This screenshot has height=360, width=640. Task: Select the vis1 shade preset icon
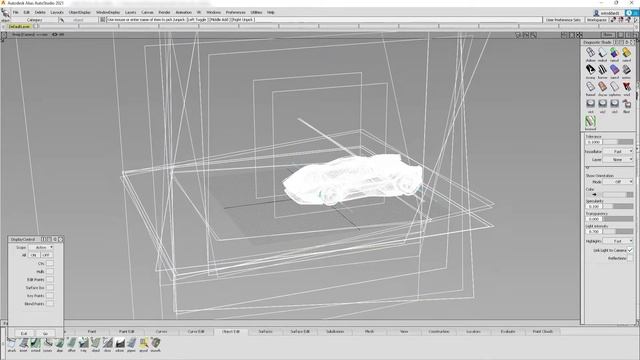(x=590, y=104)
